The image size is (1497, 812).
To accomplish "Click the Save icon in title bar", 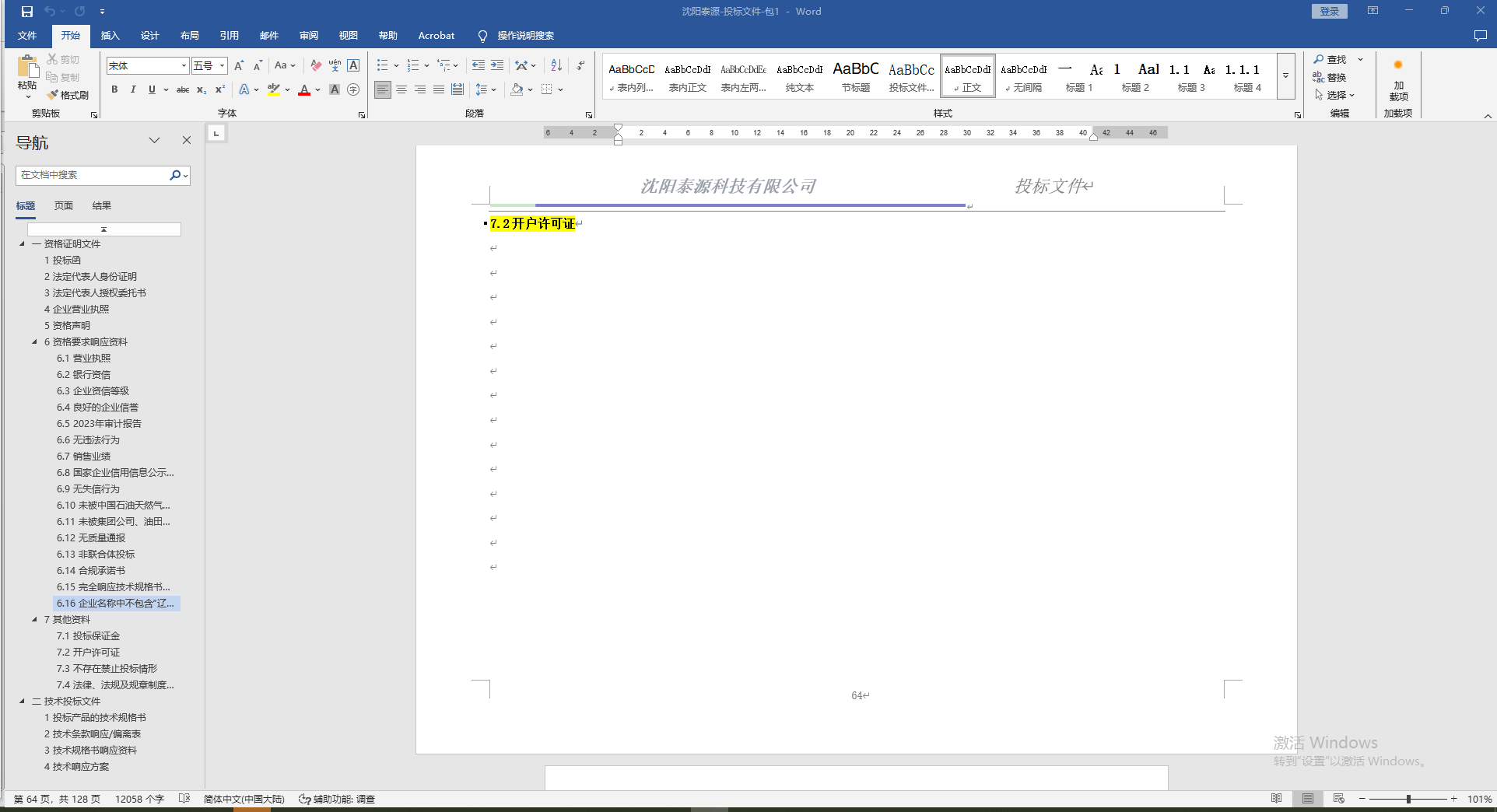I will [x=27, y=12].
